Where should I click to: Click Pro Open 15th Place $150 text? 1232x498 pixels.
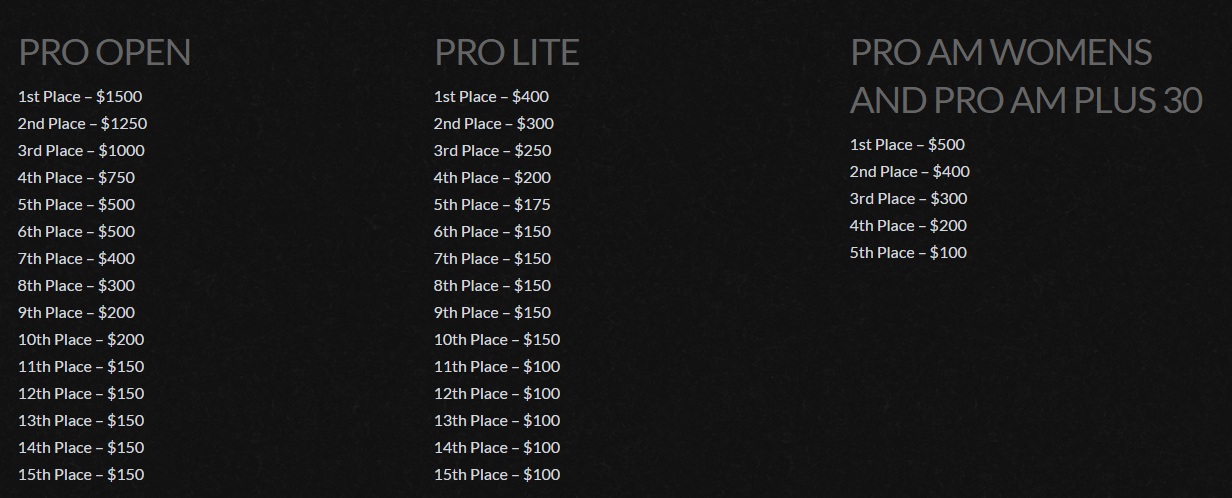click(x=81, y=475)
